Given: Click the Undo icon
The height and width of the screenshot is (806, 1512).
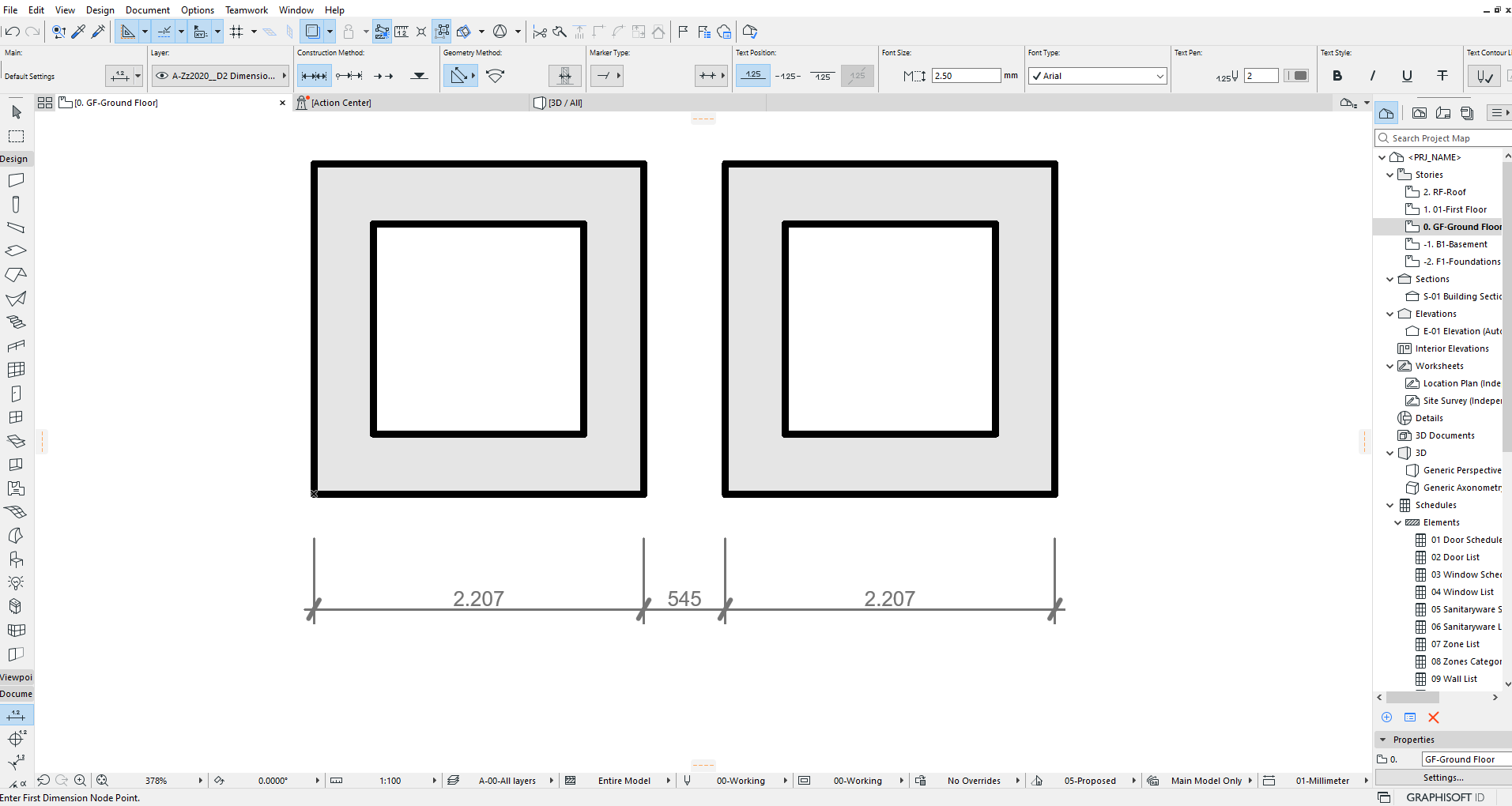Looking at the screenshot, I should [x=12, y=32].
